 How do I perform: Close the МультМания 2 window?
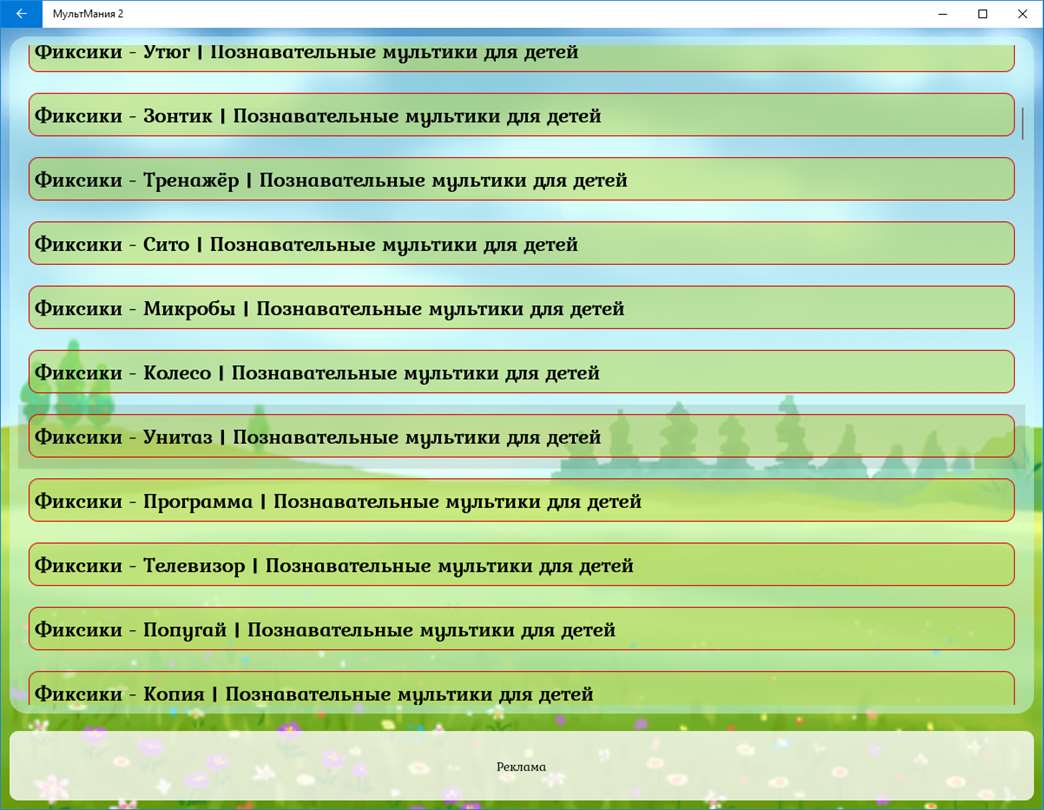coord(1023,14)
